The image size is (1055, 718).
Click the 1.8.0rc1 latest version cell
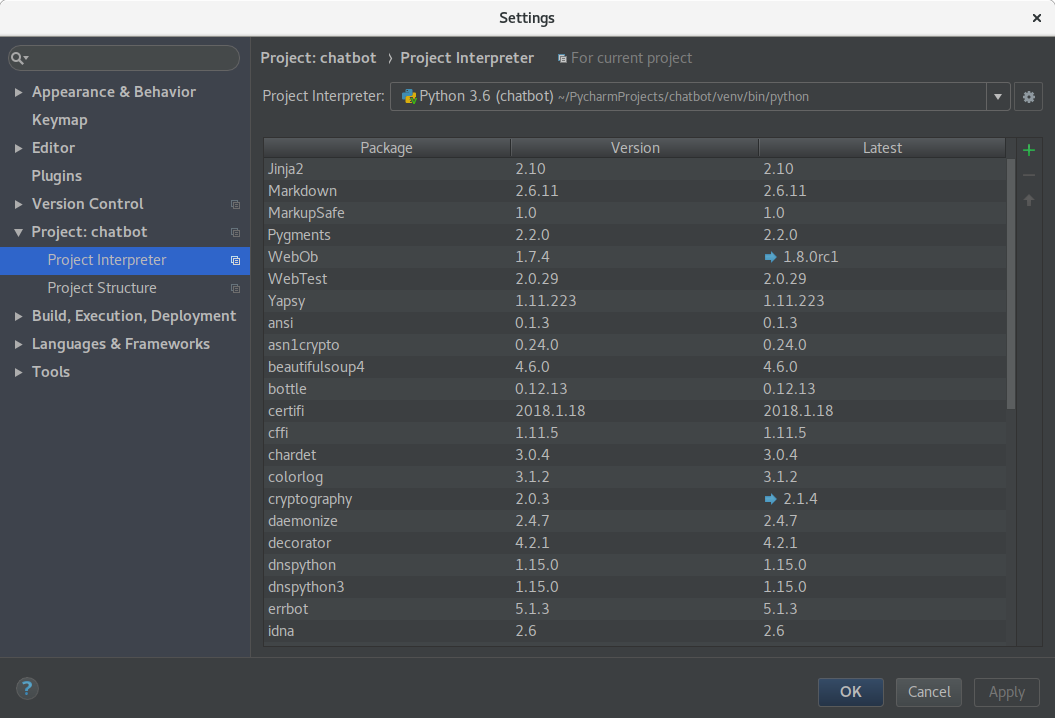tap(882, 257)
